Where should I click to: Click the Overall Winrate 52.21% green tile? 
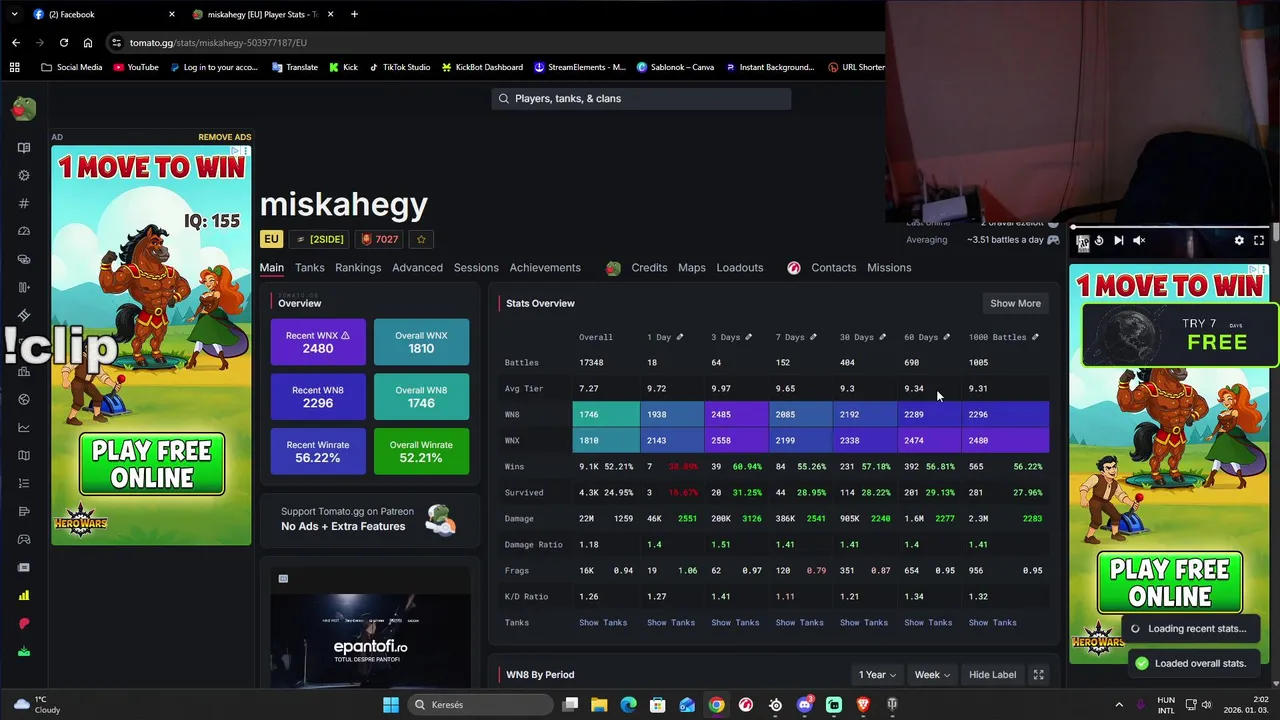click(x=421, y=451)
